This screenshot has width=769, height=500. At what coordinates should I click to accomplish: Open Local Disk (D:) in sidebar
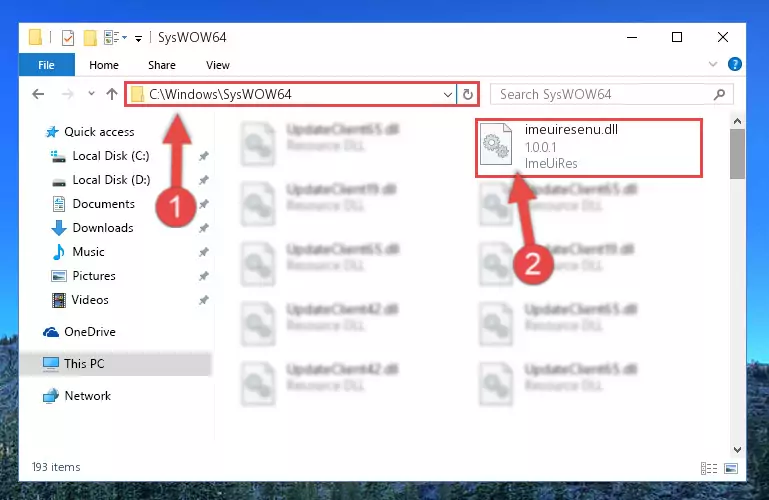(x=111, y=180)
